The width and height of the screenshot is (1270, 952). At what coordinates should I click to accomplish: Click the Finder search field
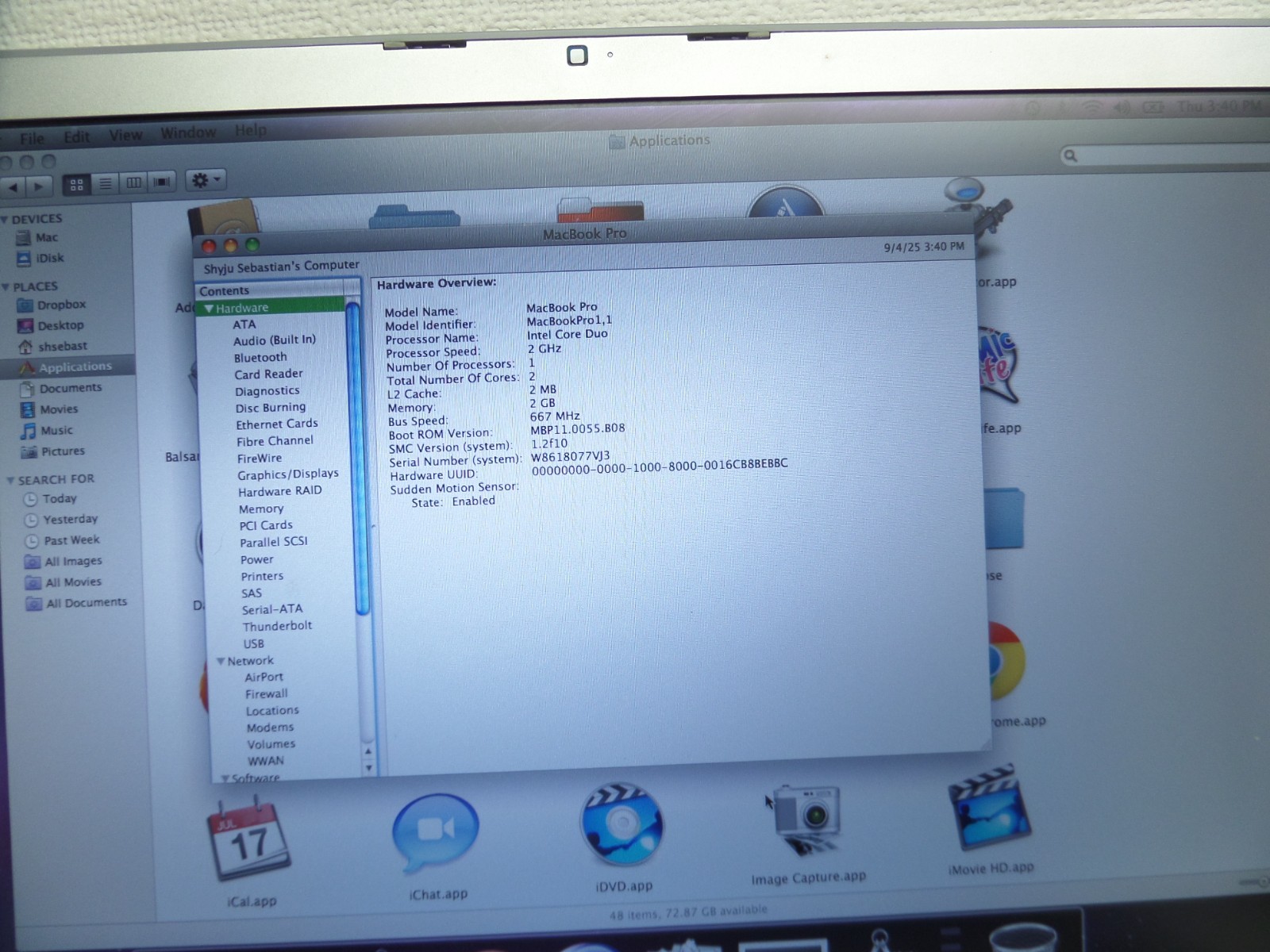point(1165,155)
